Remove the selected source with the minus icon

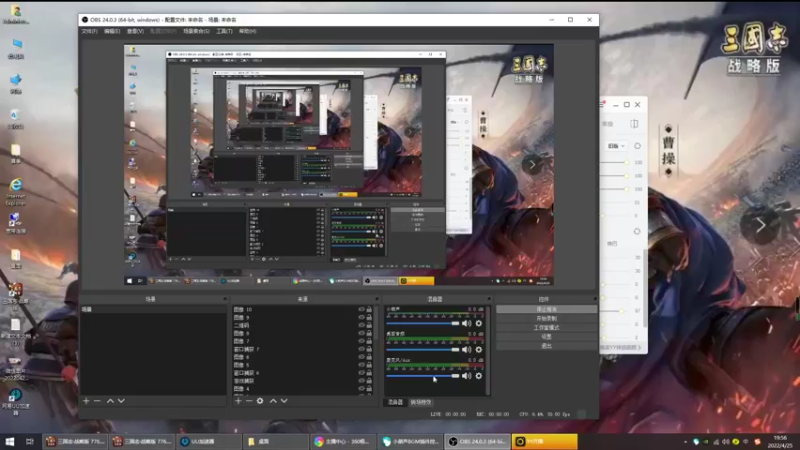click(x=249, y=401)
